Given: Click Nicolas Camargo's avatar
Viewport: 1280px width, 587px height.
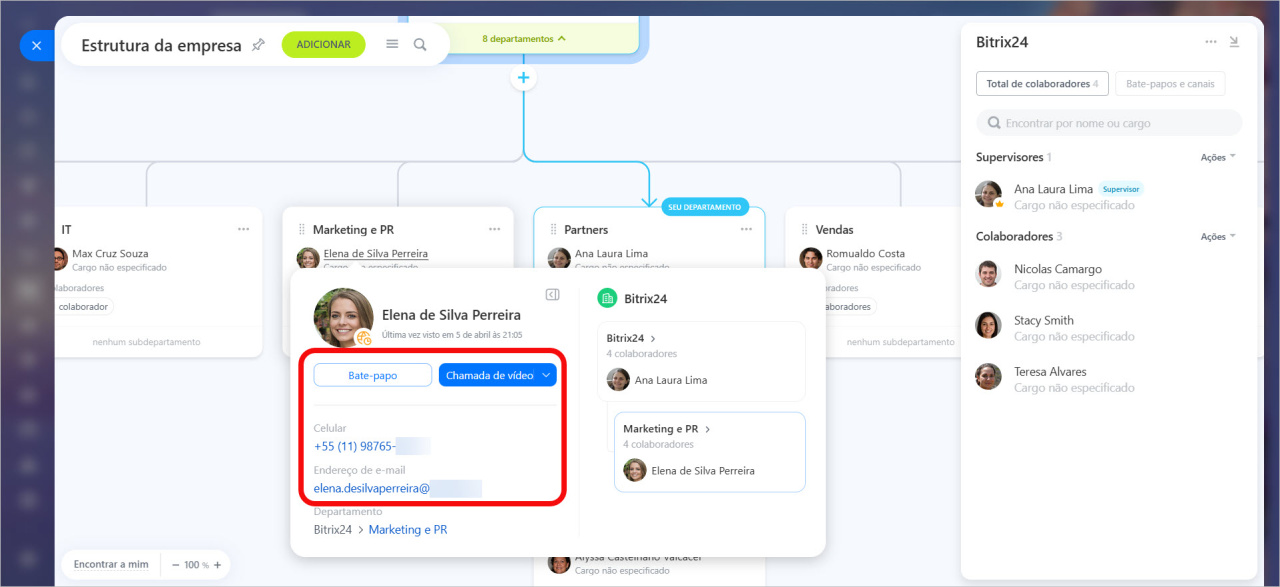Looking at the screenshot, I should [988, 274].
